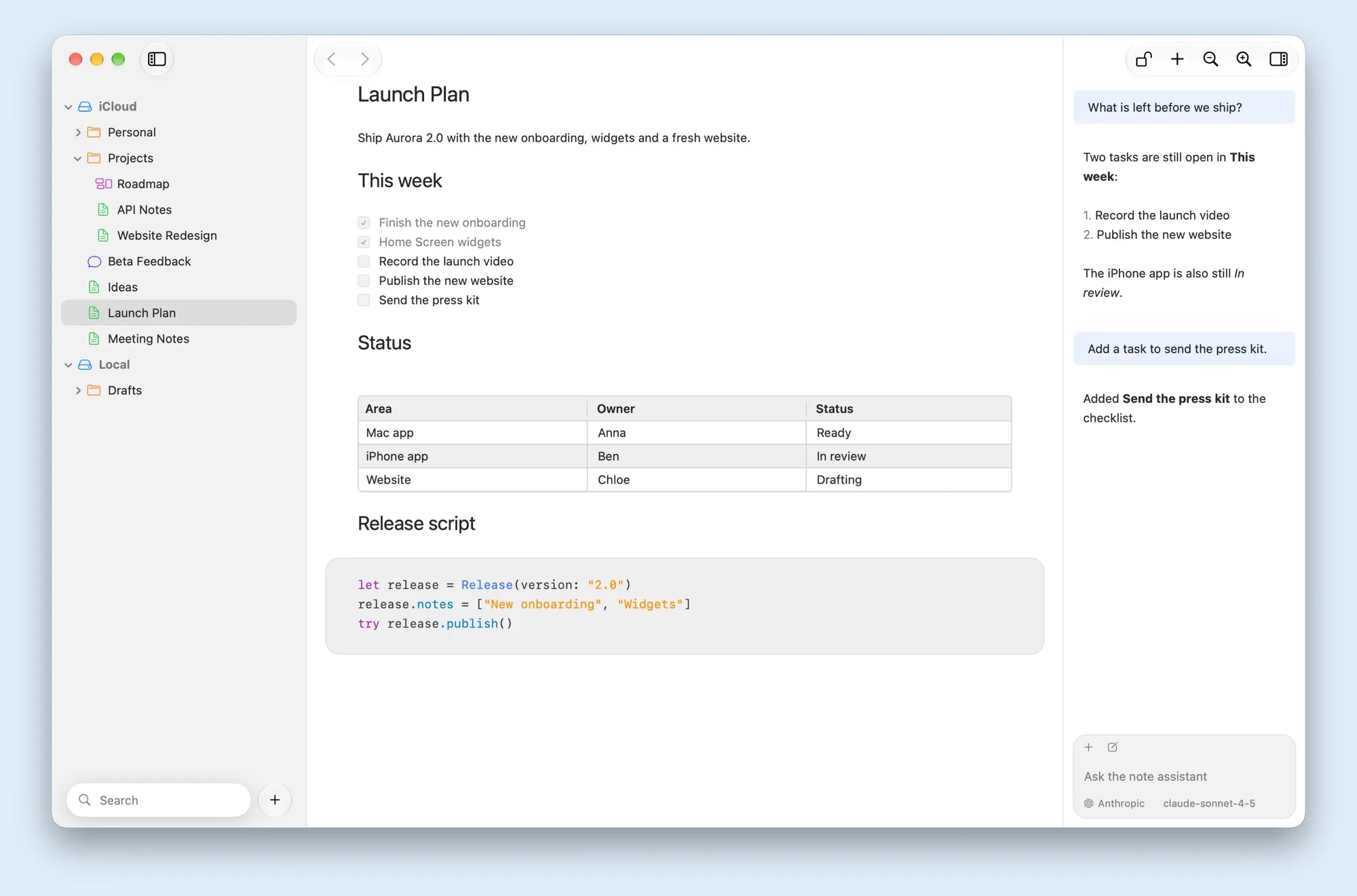
Task: Collapse the Local section
Action: coord(69,365)
